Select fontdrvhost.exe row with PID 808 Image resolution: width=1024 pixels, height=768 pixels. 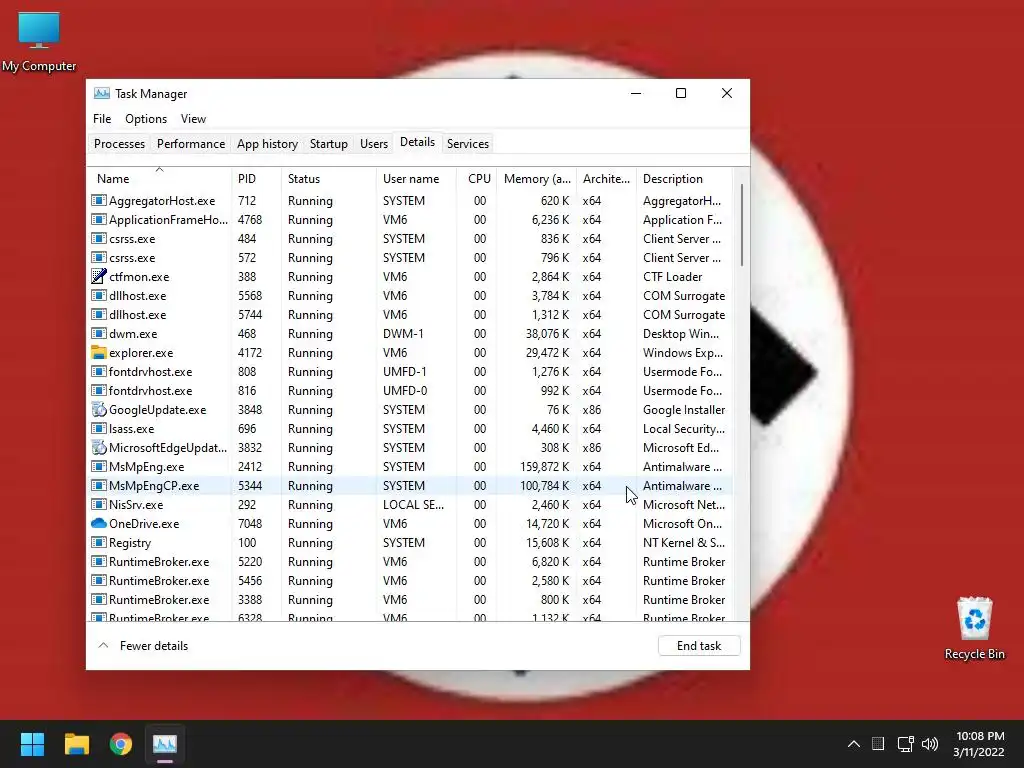410,372
